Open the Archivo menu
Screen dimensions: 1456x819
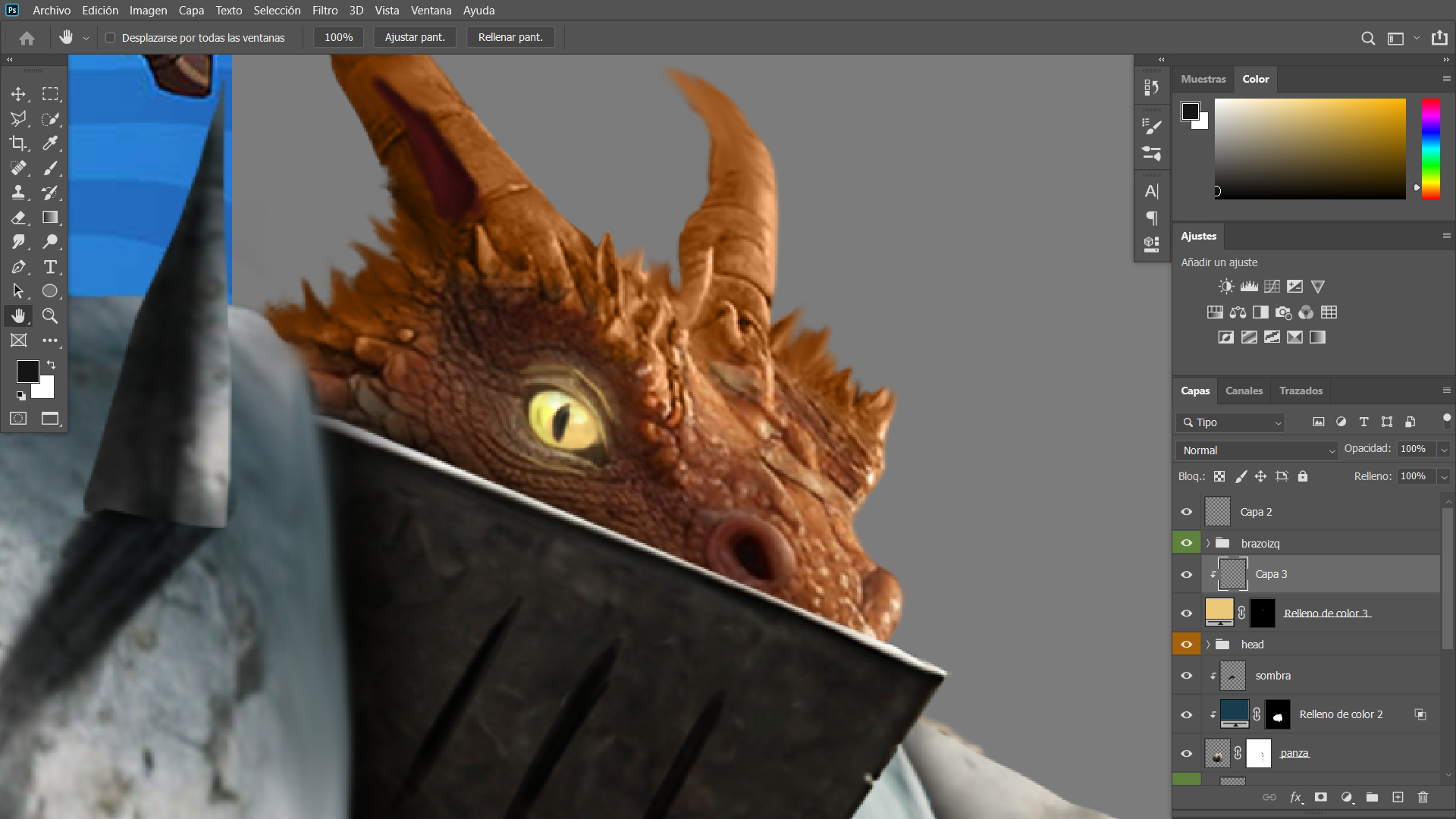pos(52,11)
